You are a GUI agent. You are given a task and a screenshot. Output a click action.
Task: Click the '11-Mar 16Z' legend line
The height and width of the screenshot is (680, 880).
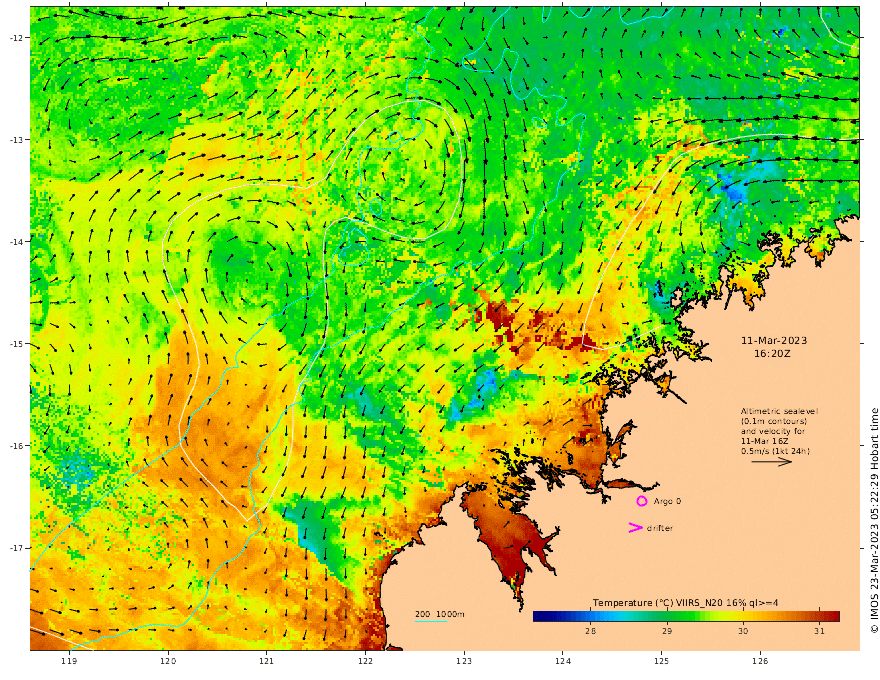tap(762, 442)
